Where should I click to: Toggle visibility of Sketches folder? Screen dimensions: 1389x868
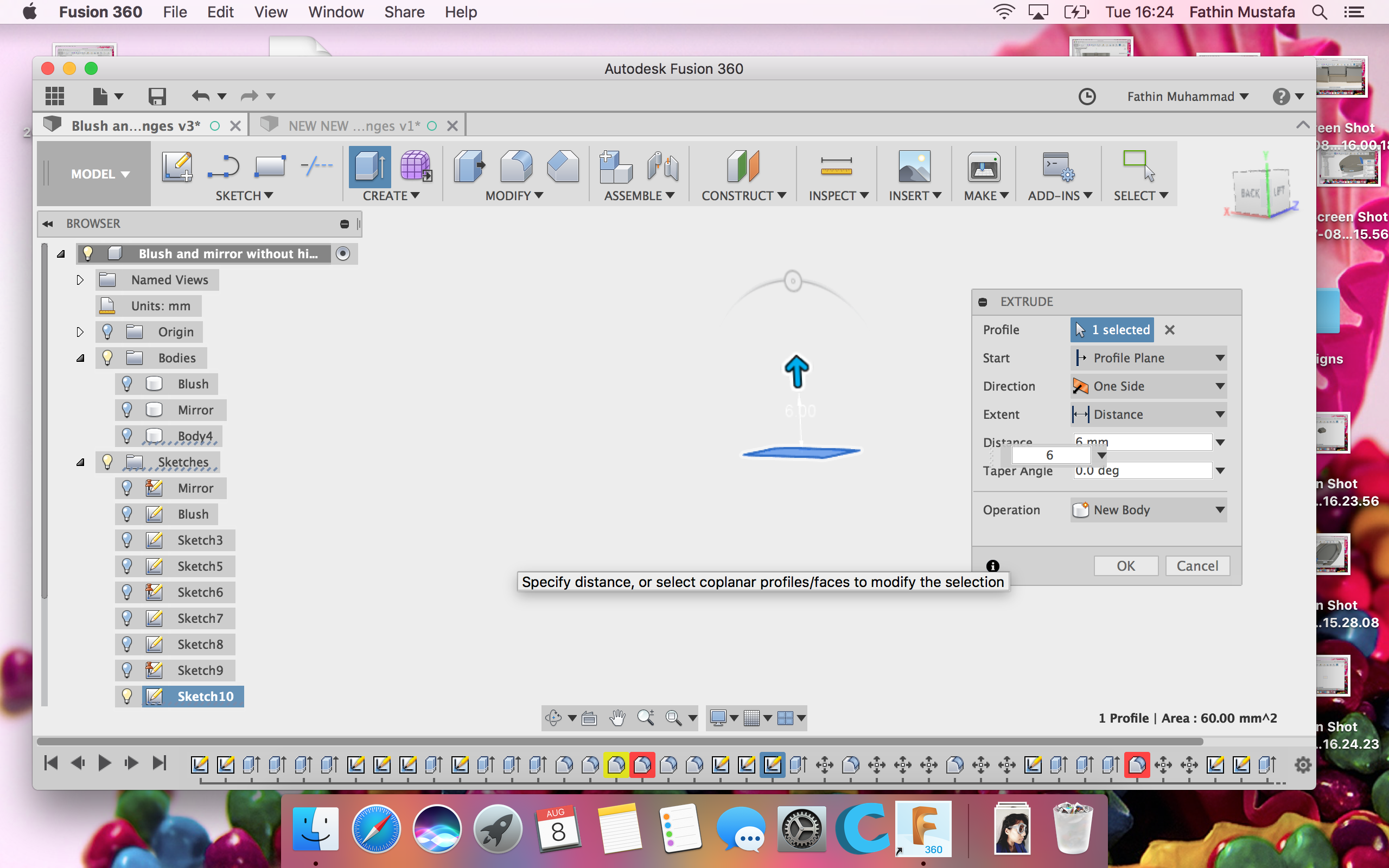click(x=107, y=462)
